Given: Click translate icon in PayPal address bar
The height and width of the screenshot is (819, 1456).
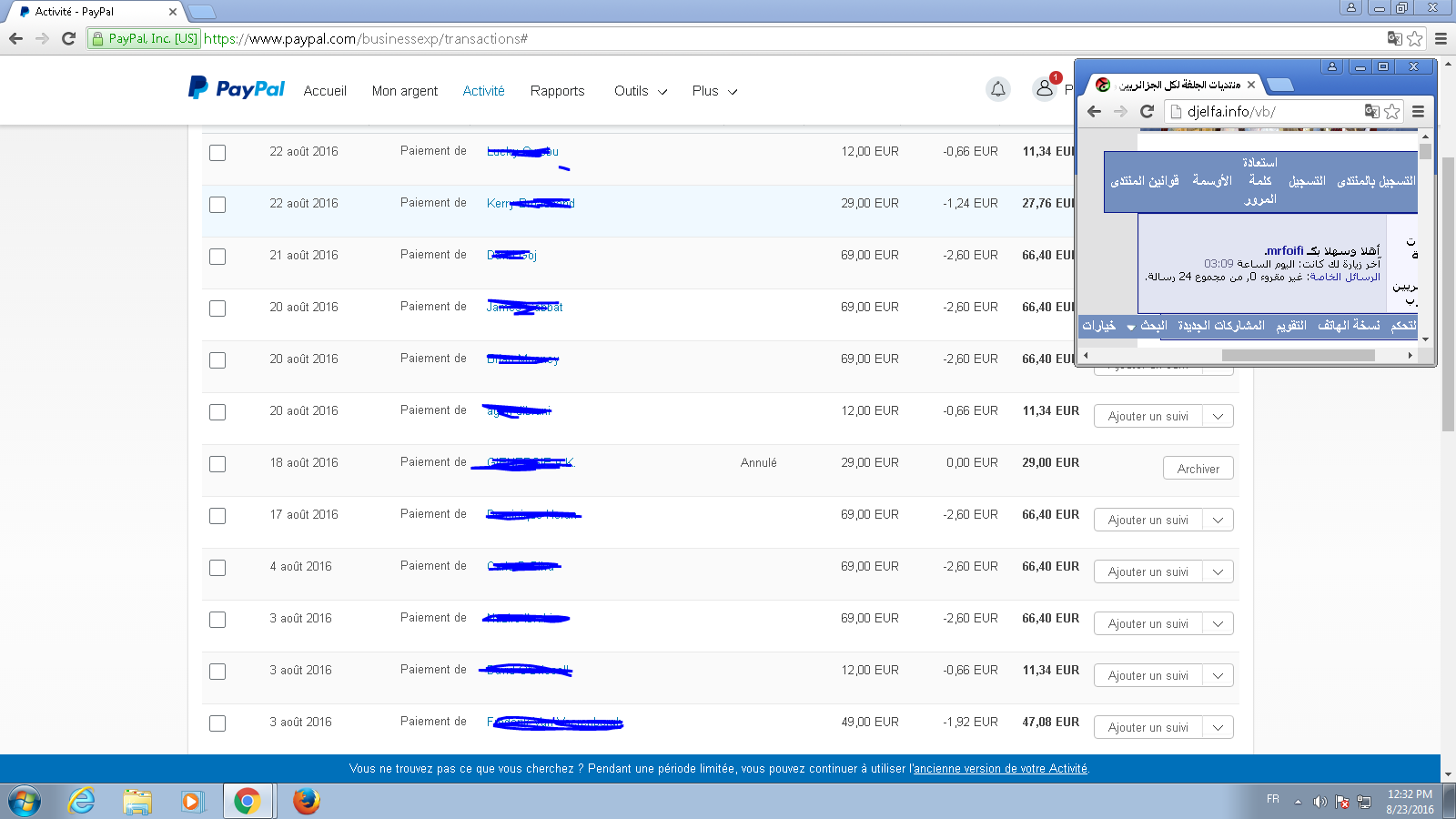Looking at the screenshot, I should (1394, 38).
